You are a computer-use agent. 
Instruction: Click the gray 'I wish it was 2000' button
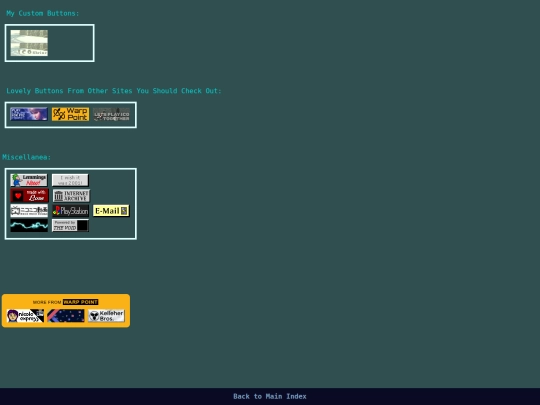70,180
